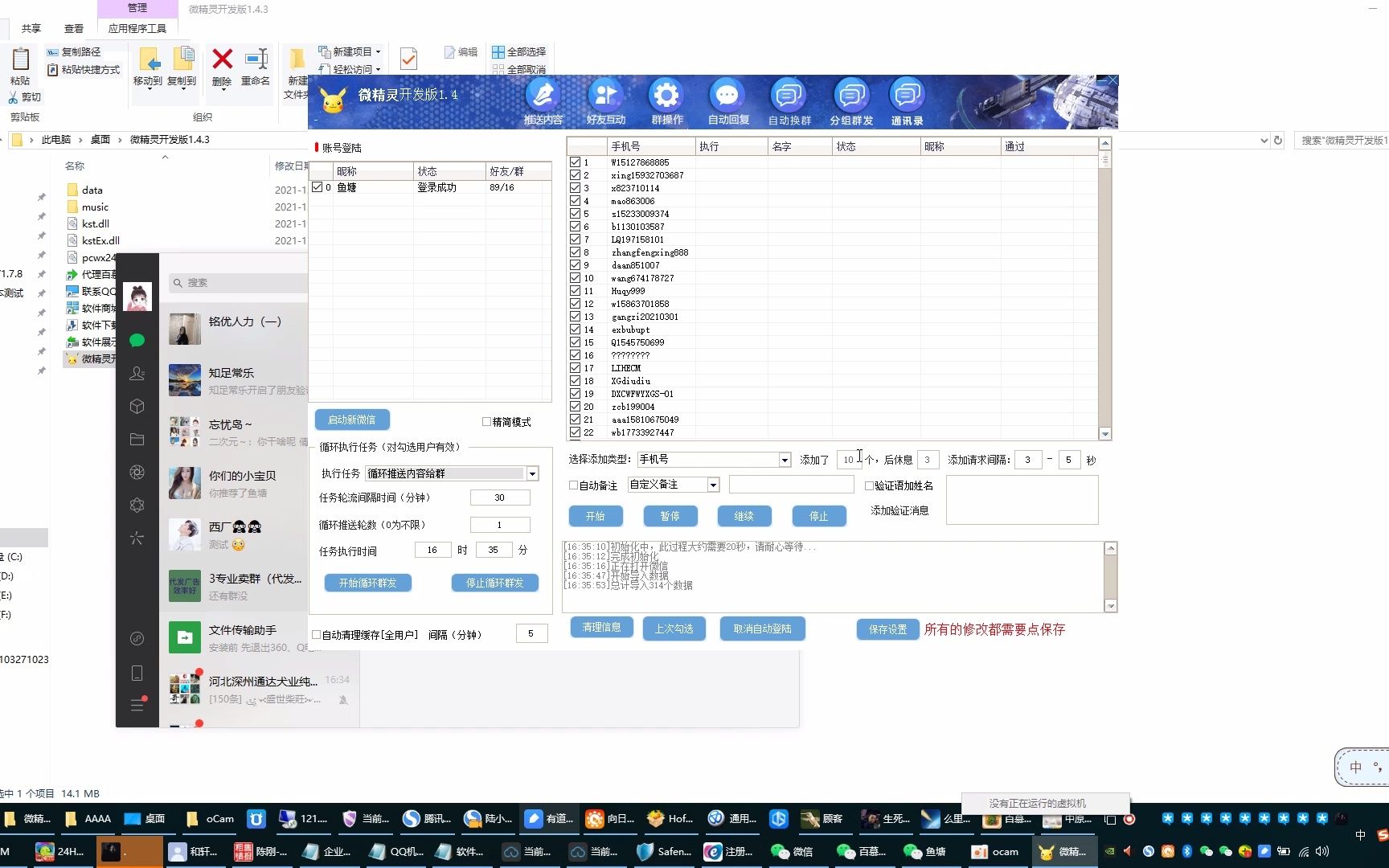Image resolution: width=1389 pixels, height=868 pixels.
Task: Click the WeChat 搜索 search box
Action: tap(239, 283)
